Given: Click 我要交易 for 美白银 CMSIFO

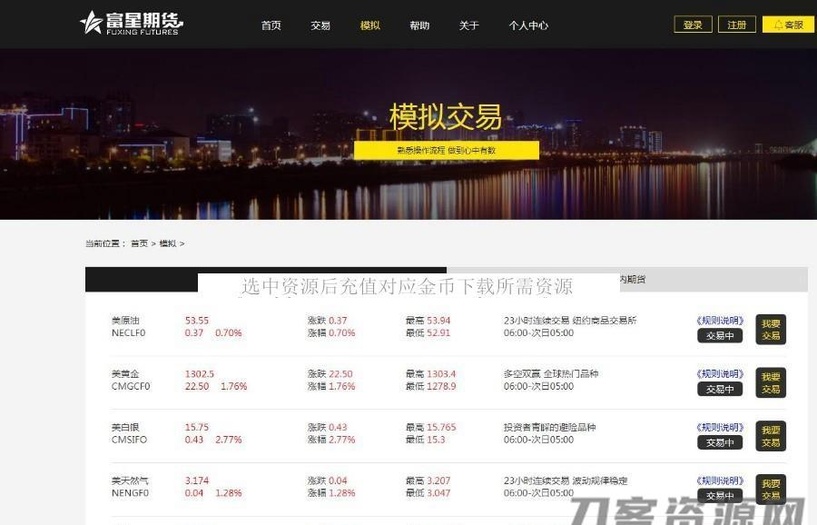Looking at the screenshot, I should [x=770, y=436].
